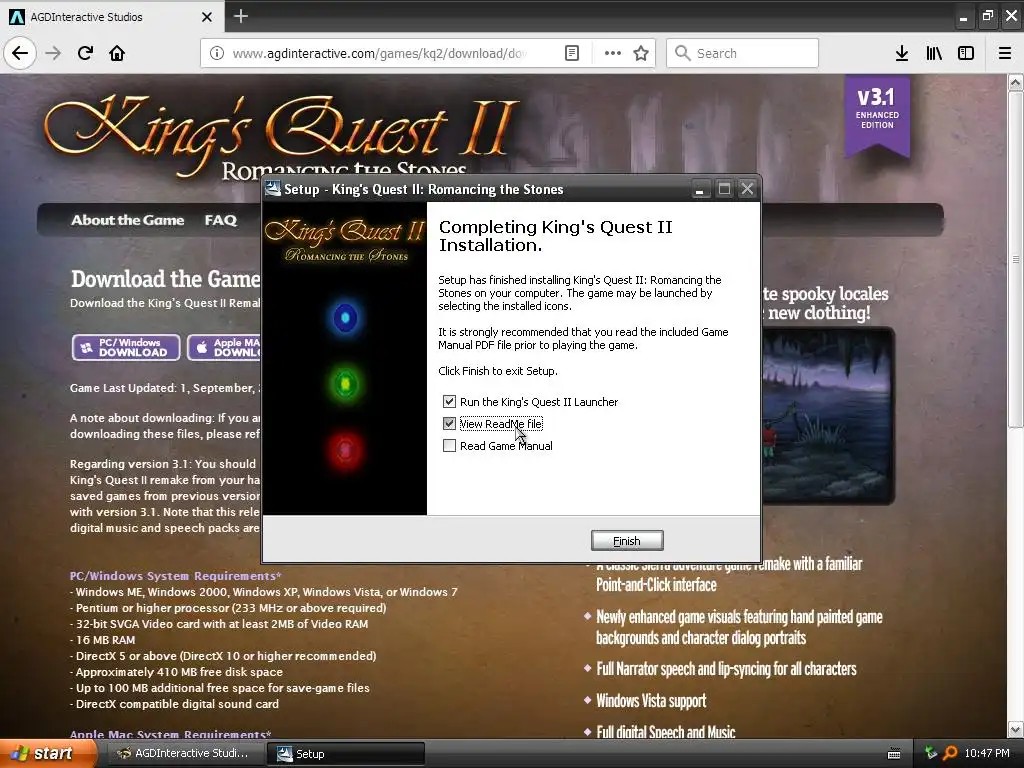Click the green system tray icon
The image size is (1024, 768).
click(931, 753)
